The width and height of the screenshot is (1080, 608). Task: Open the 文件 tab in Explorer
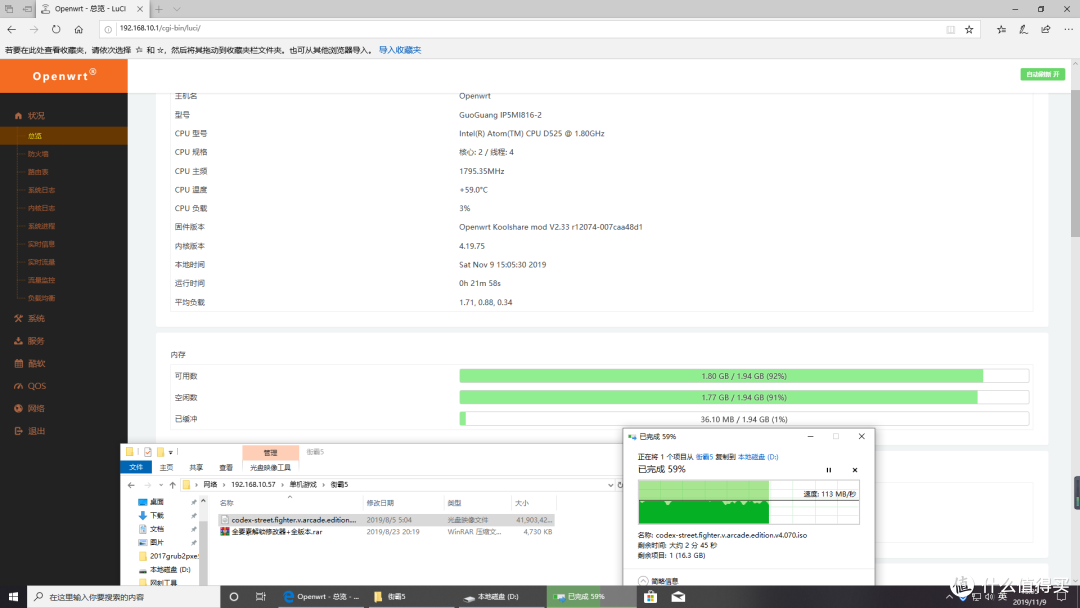click(x=136, y=468)
